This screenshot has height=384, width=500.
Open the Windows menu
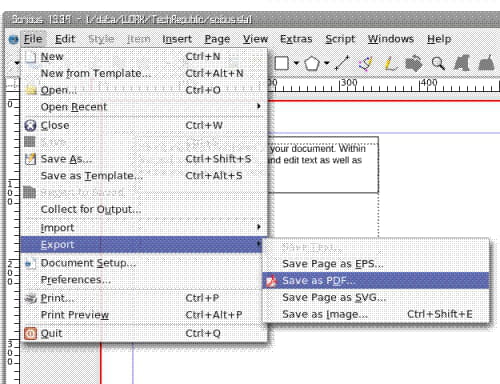pyautogui.click(x=391, y=39)
